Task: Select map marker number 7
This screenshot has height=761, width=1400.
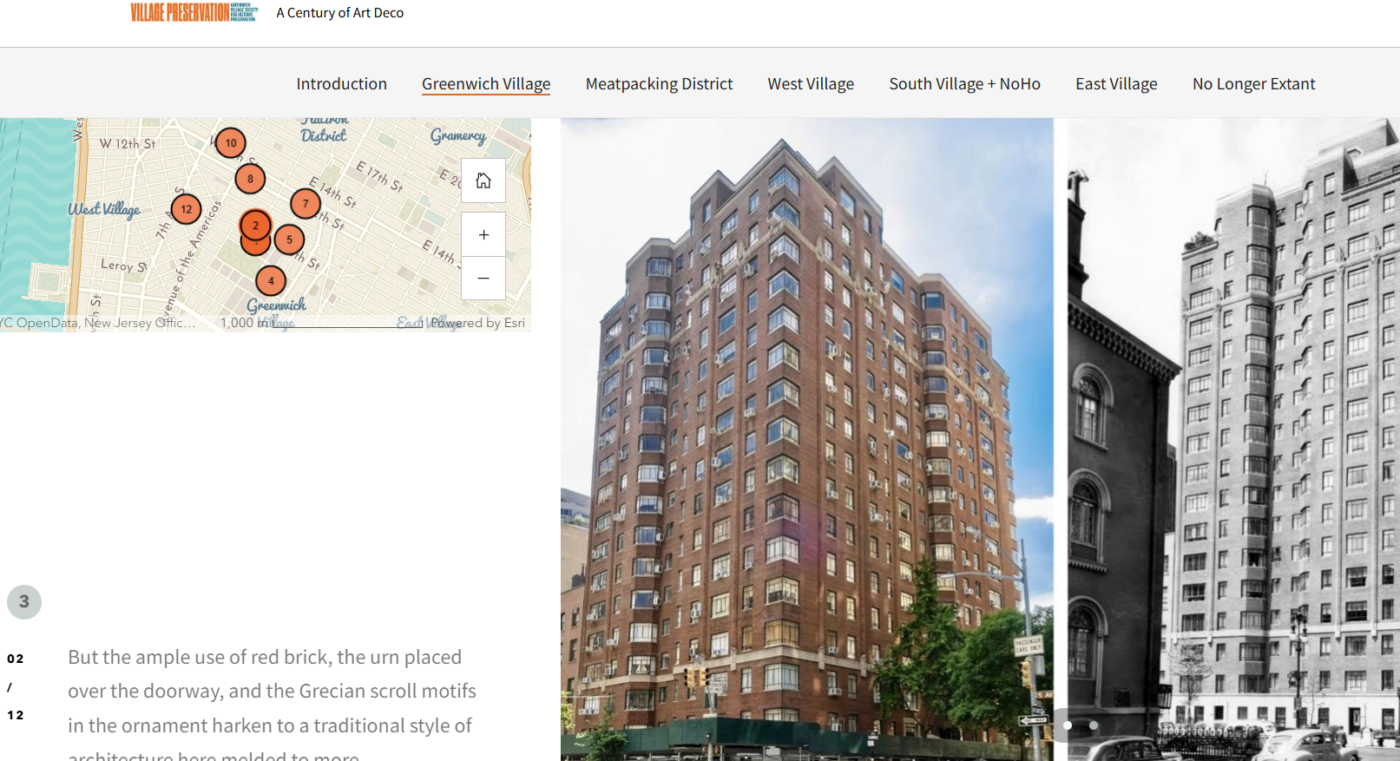Action: point(305,204)
